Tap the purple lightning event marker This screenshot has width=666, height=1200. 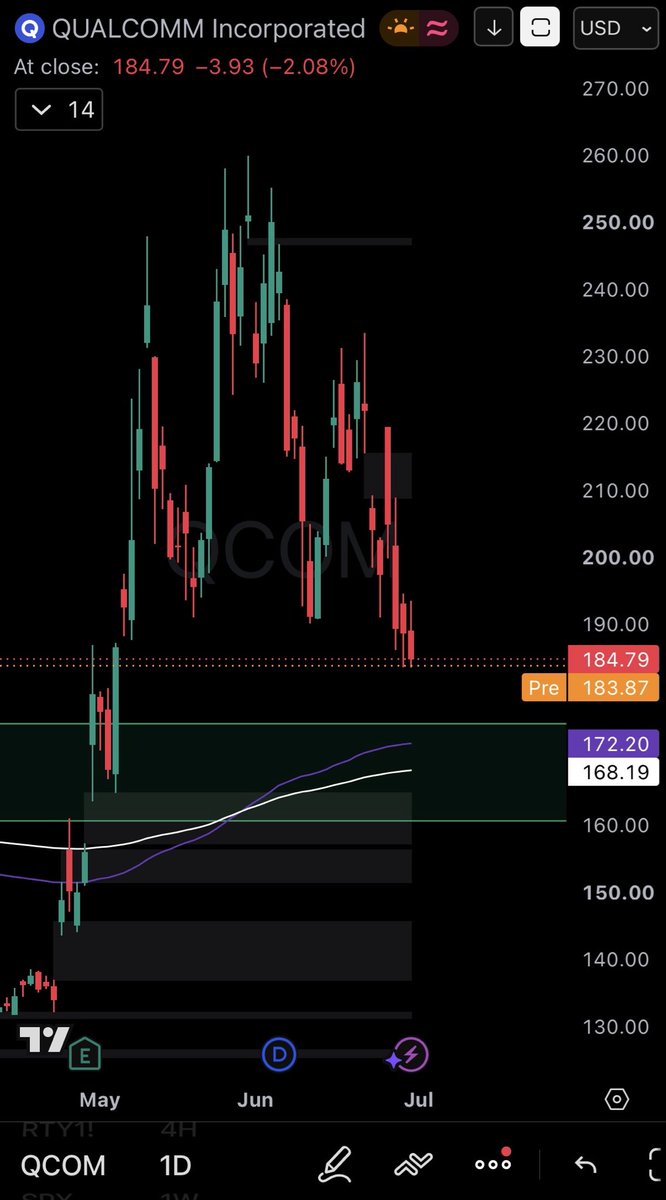coord(412,1054)
